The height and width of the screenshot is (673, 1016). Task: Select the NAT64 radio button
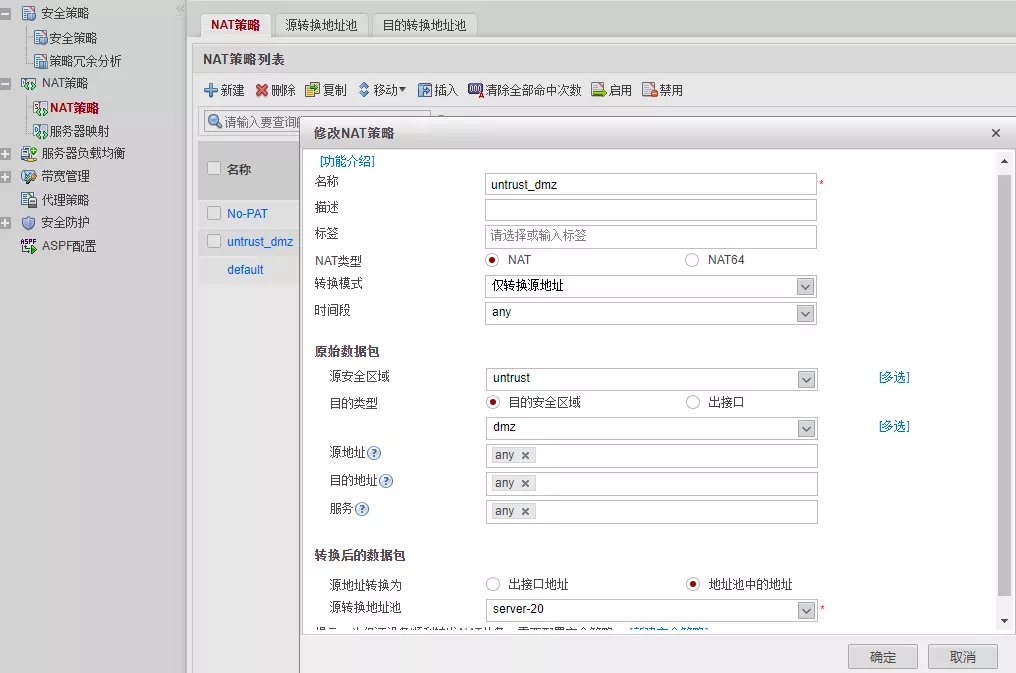click(692, 260)
